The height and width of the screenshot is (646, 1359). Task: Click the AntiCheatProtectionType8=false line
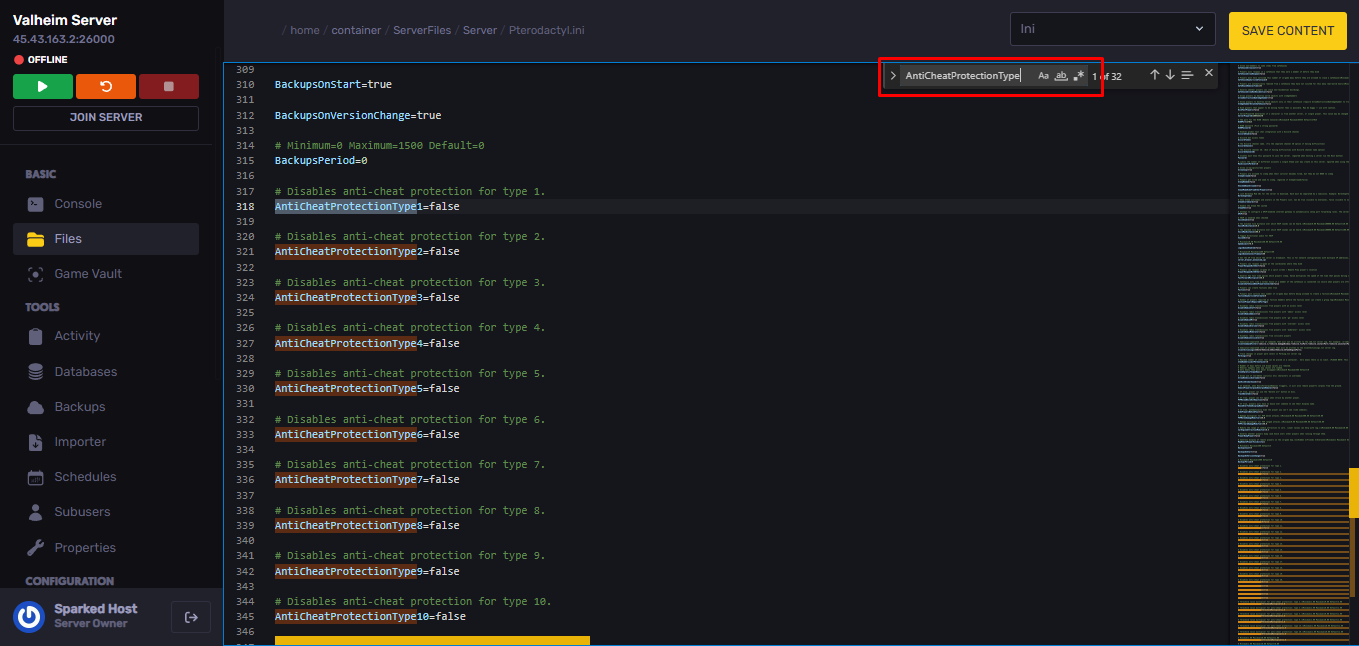(x=367, y=526)
